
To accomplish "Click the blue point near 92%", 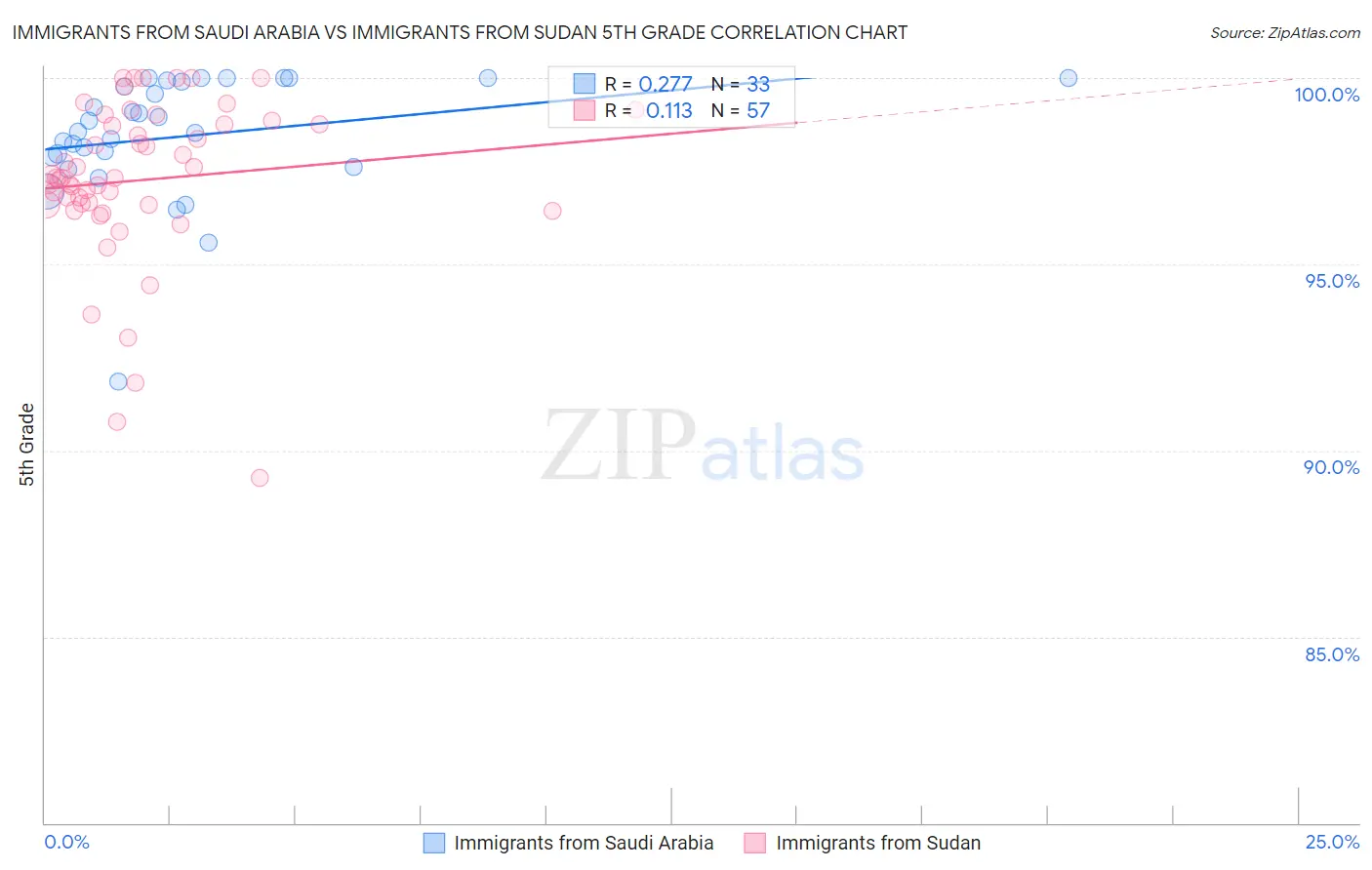I will tap(118, 381).
